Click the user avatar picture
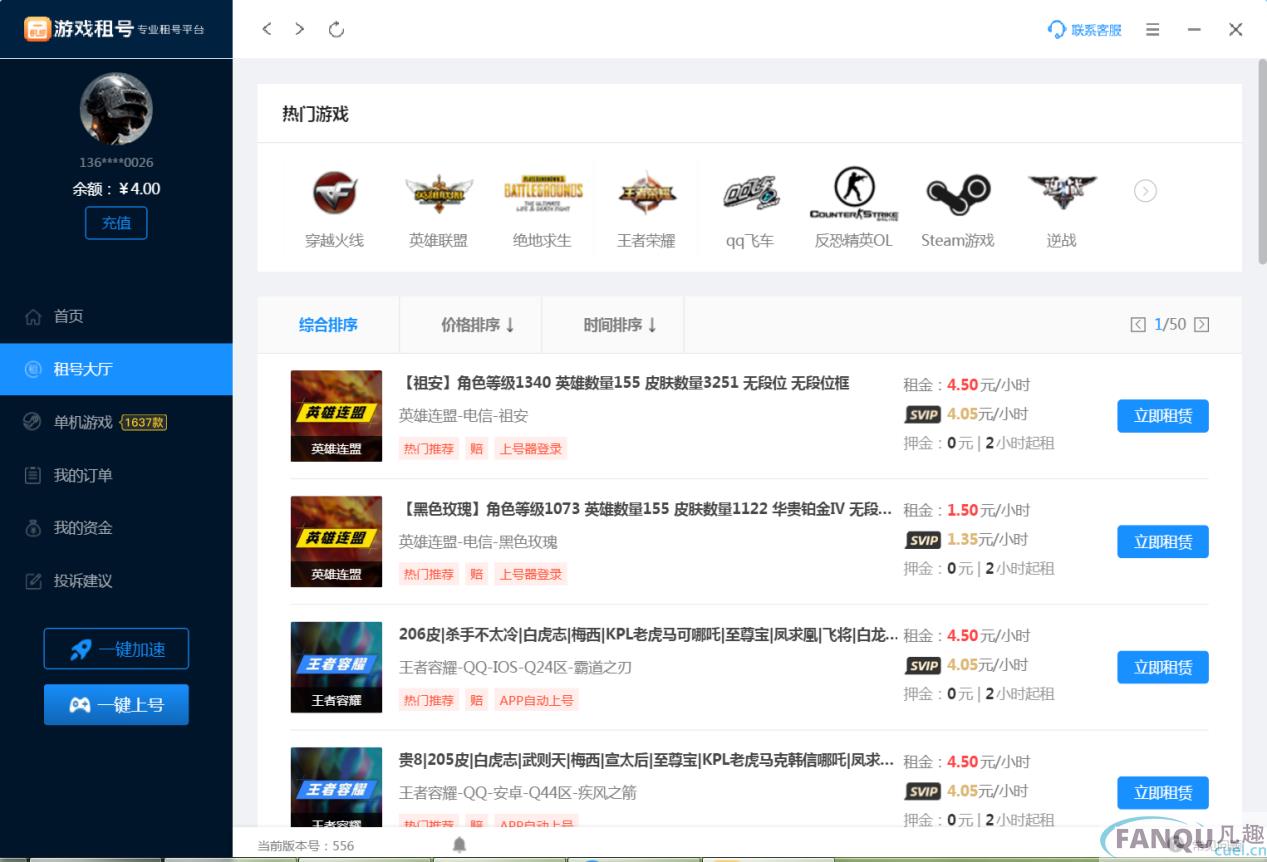Image resolution: width=1267 pixels, height=862 pixels. click(x=116, y=109)
